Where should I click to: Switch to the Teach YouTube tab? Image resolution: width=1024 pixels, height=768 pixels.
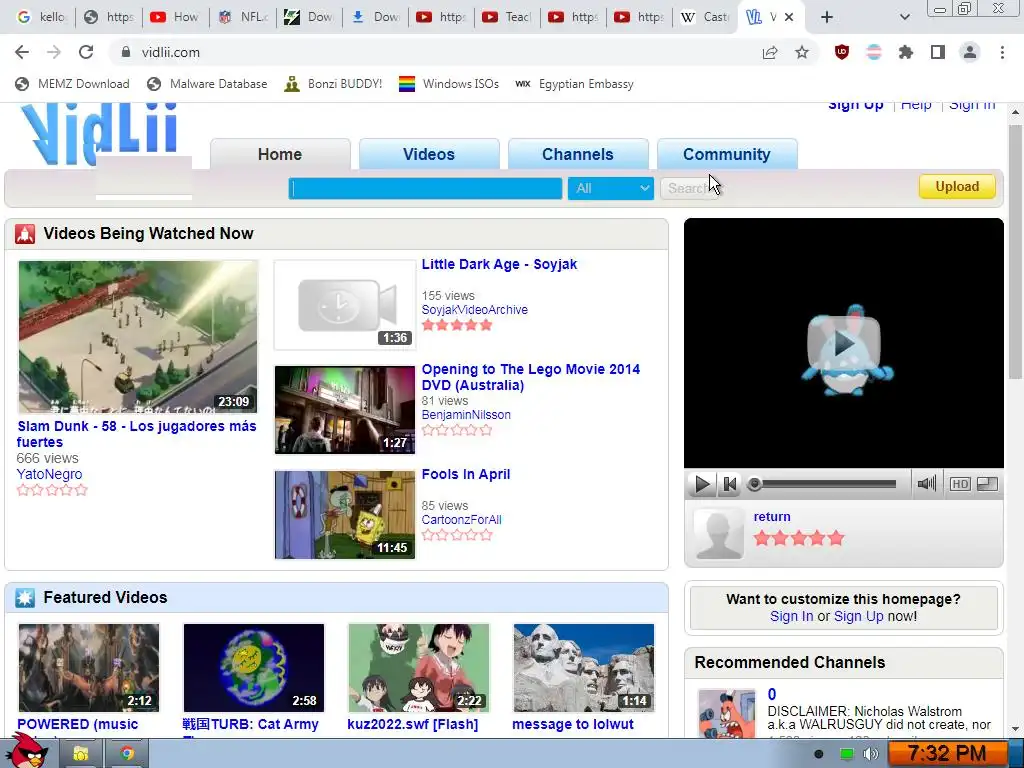pyautogui.click(x=507, y=17)
